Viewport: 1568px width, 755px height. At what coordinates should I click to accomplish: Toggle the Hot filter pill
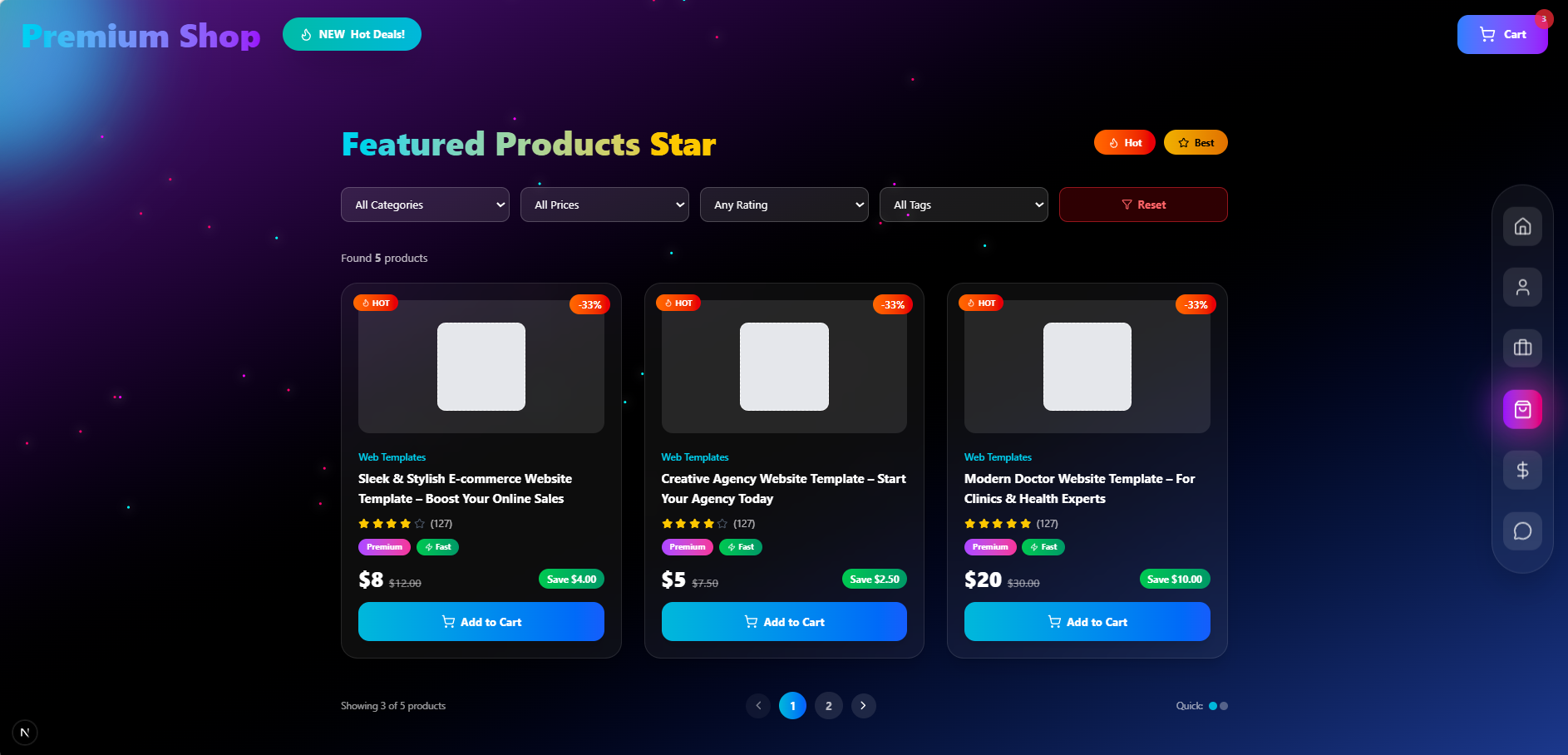click(x=1124, y=143)
